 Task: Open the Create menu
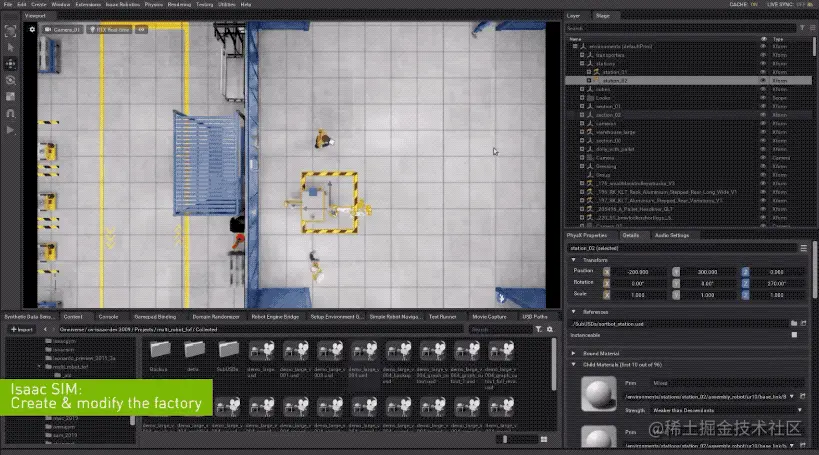[39, 4]
